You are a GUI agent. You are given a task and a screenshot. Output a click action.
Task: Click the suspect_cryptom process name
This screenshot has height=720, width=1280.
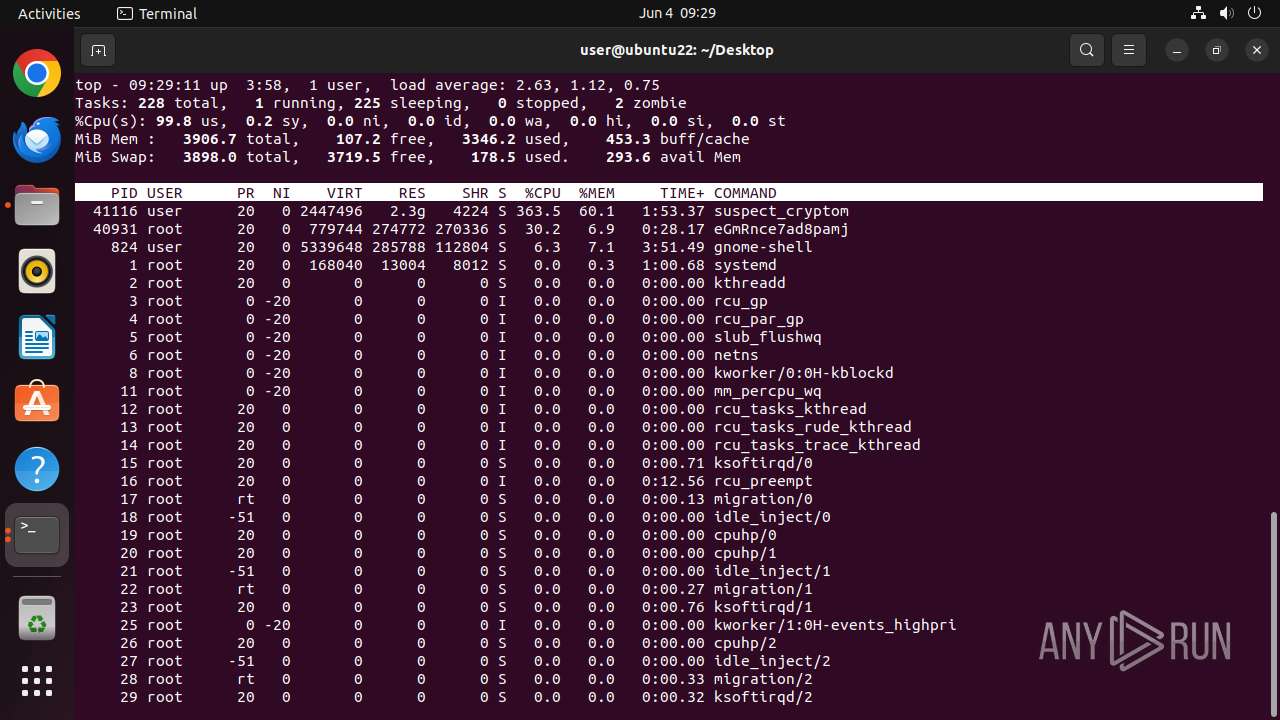click(781, 211)
